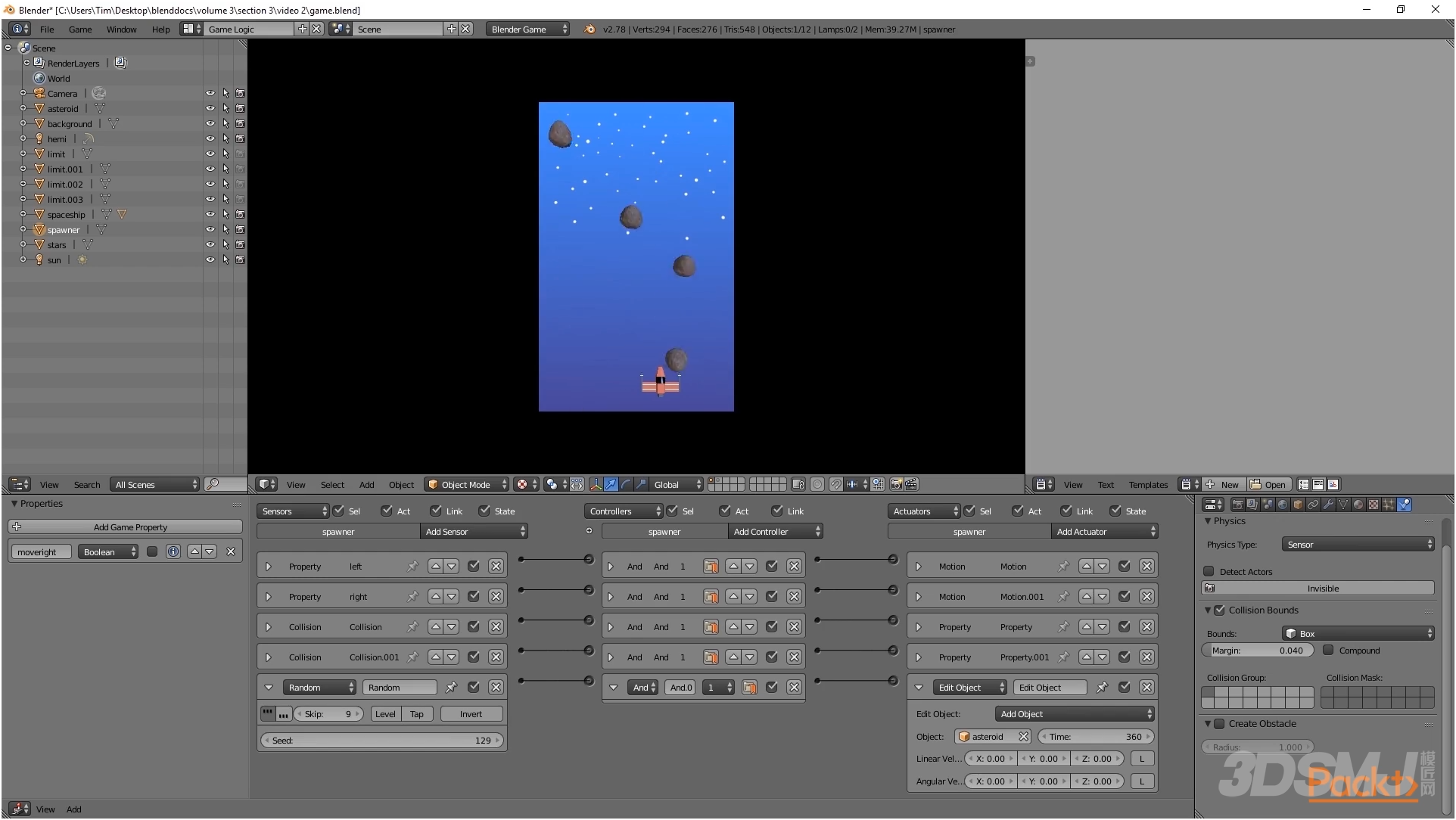Select the rotate manipulator arc icon
1456x820 pixels.
[x=626, y=485]
